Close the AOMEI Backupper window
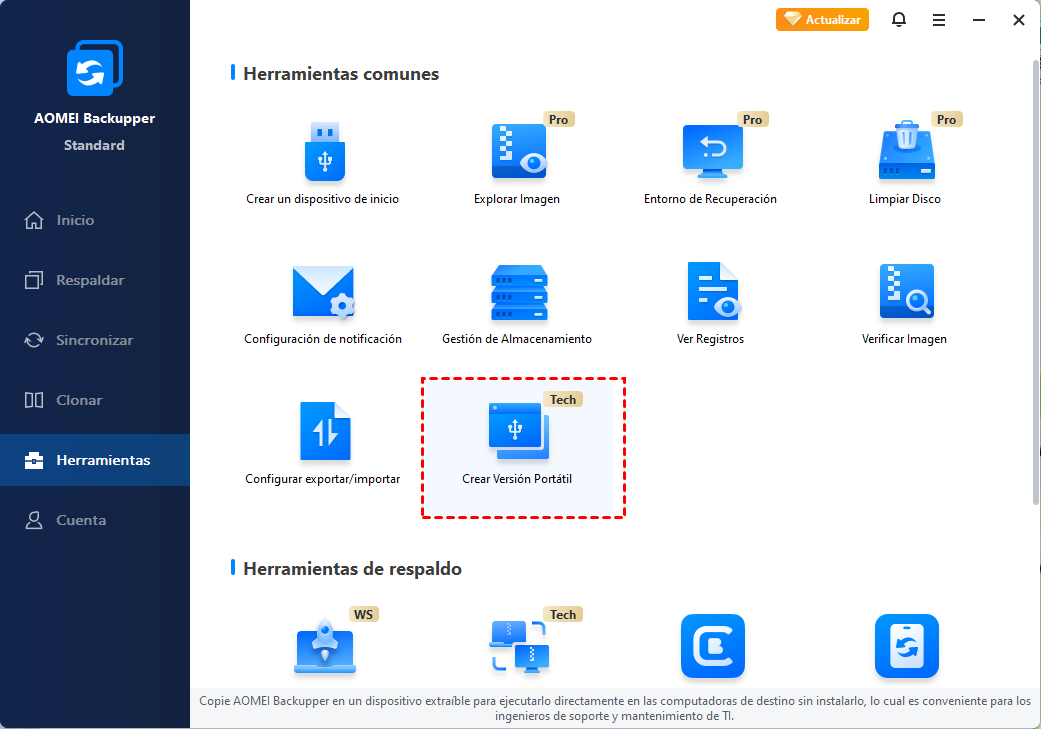 click(1018, 20)
